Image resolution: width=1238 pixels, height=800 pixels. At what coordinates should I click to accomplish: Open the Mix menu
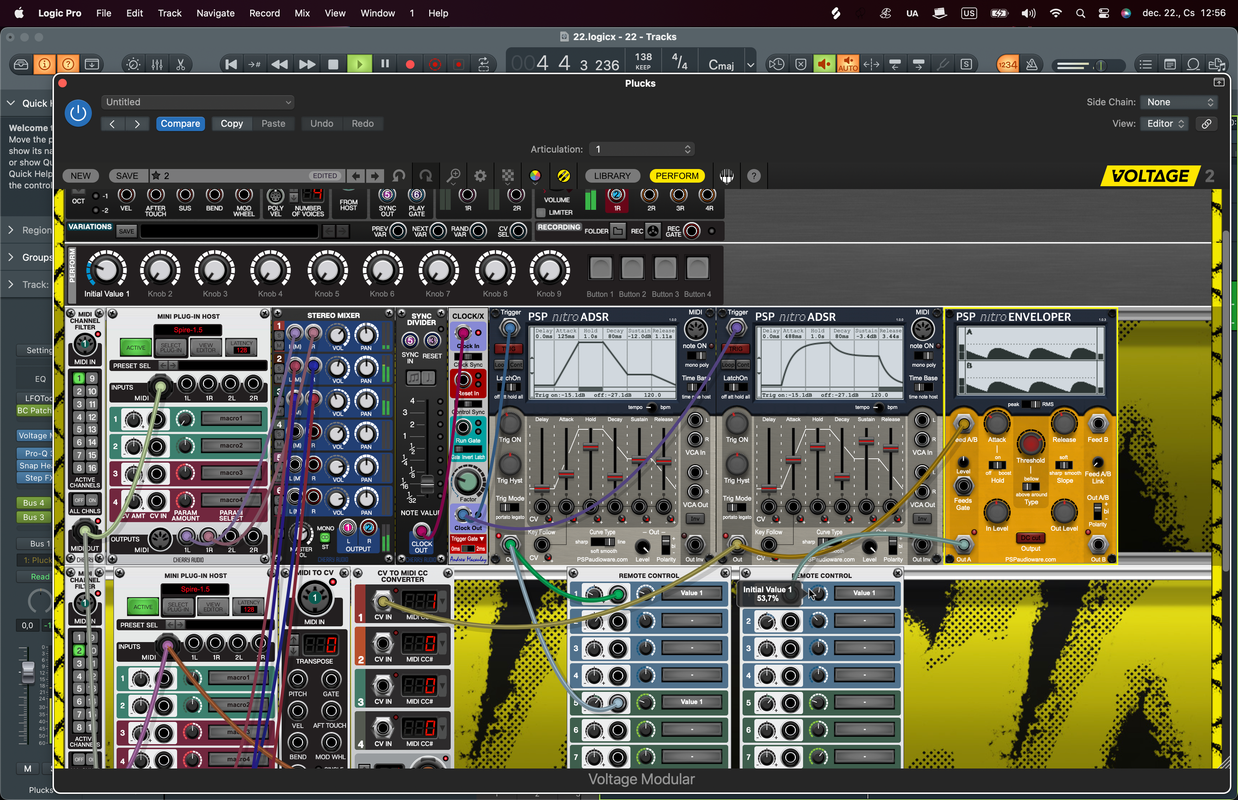point(302,13)
